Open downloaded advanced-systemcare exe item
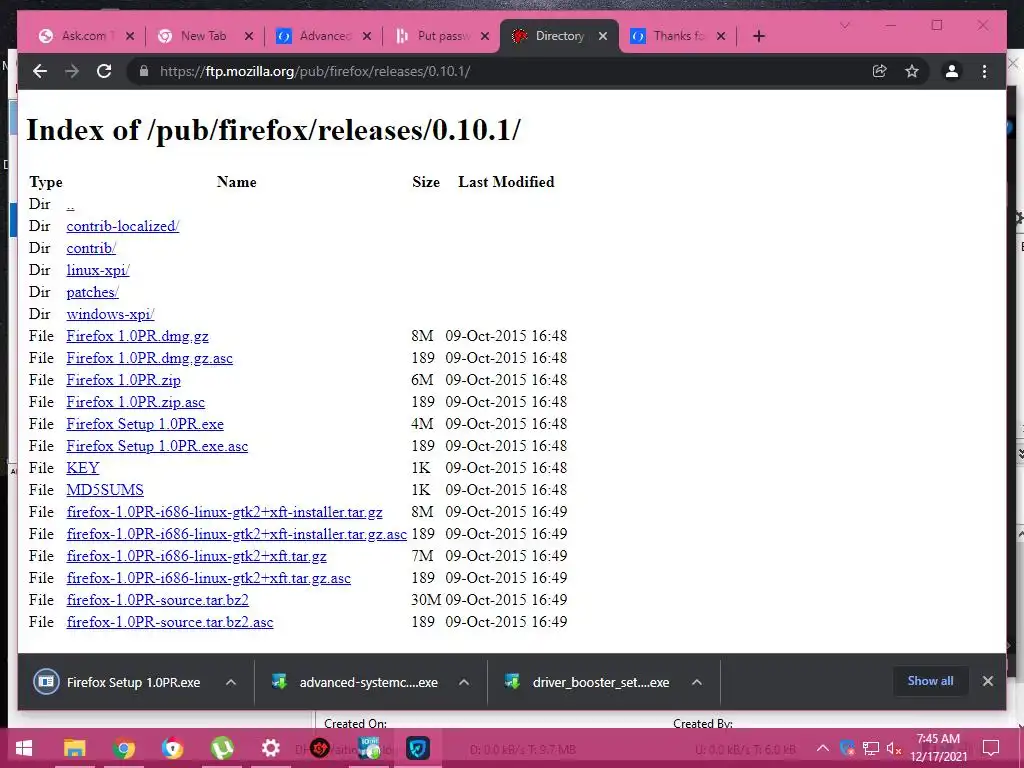This screenshot has width=1024, height=768. tap(355, 682)
